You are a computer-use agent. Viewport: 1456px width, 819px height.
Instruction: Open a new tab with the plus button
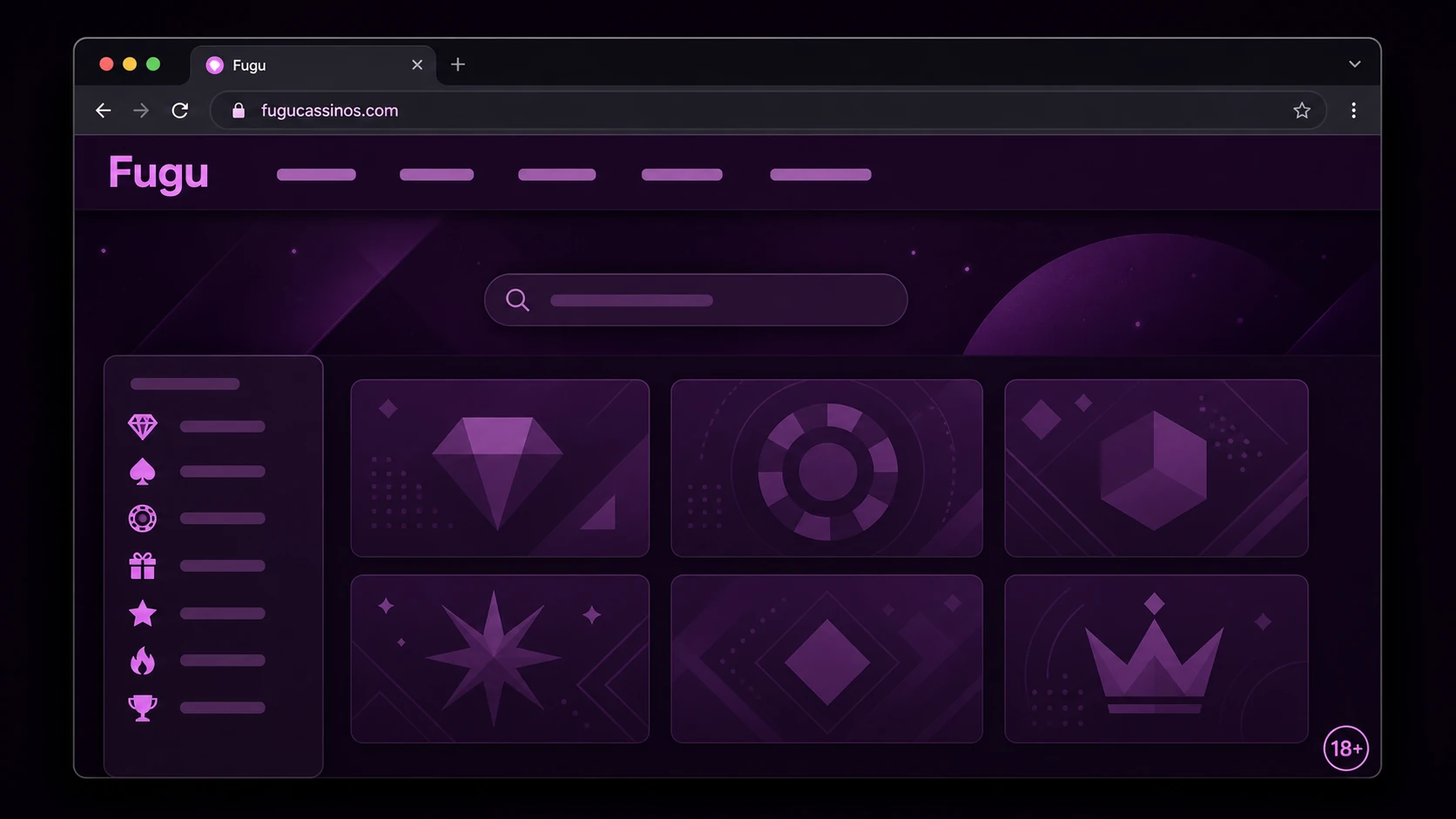(x=458, y=64)
